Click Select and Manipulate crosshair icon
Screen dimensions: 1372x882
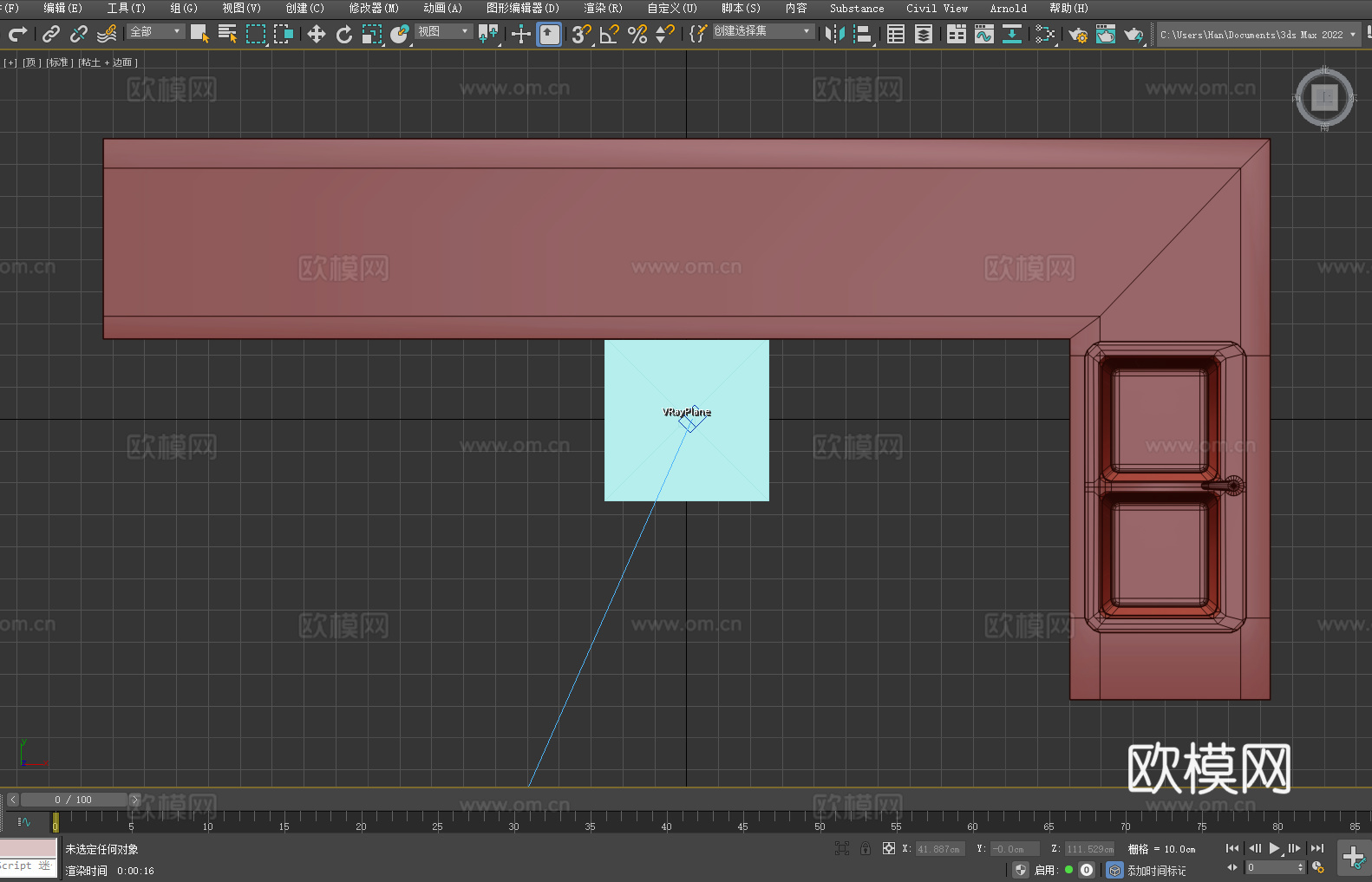point(521,34)
